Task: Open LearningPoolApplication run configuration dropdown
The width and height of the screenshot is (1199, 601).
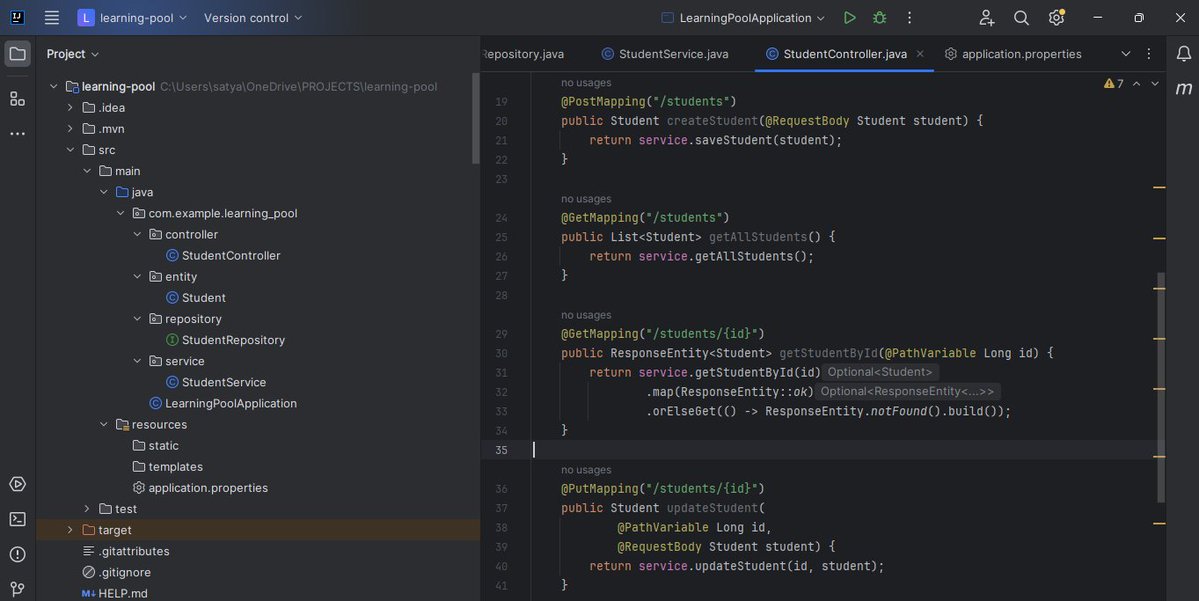Action: point(743,18)
